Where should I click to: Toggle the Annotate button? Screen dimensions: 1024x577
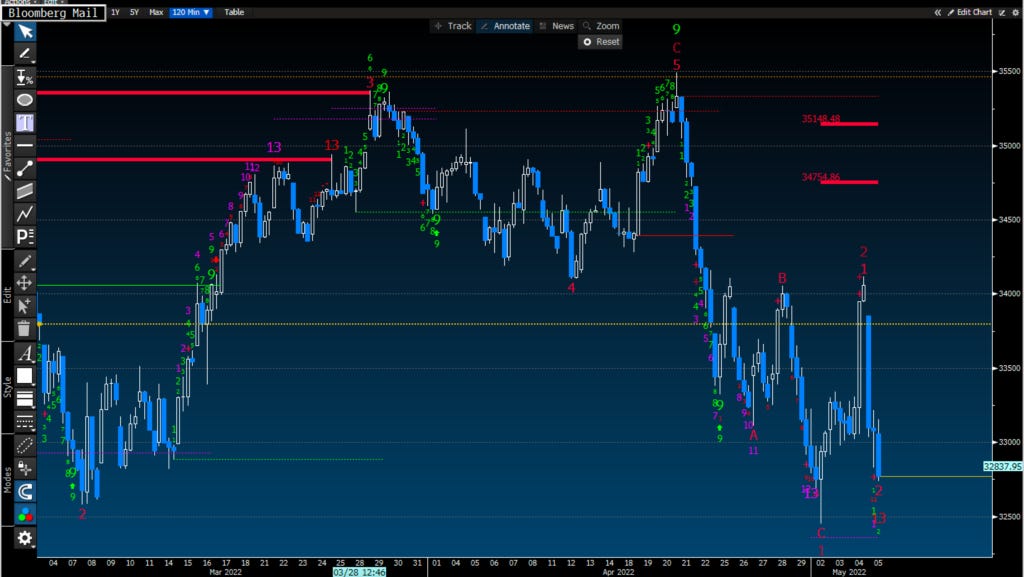pyautogui.click(x=505, y=26)
